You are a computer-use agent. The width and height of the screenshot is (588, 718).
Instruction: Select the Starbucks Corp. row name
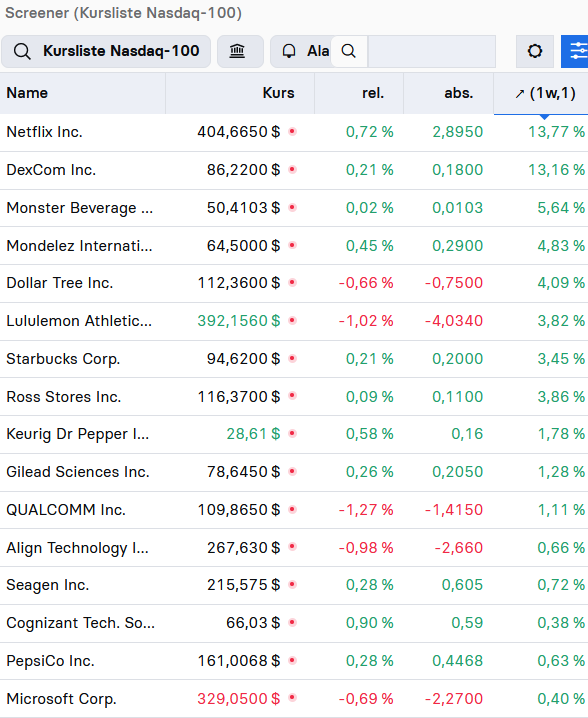pyautogui.click(x=63, y=359)
